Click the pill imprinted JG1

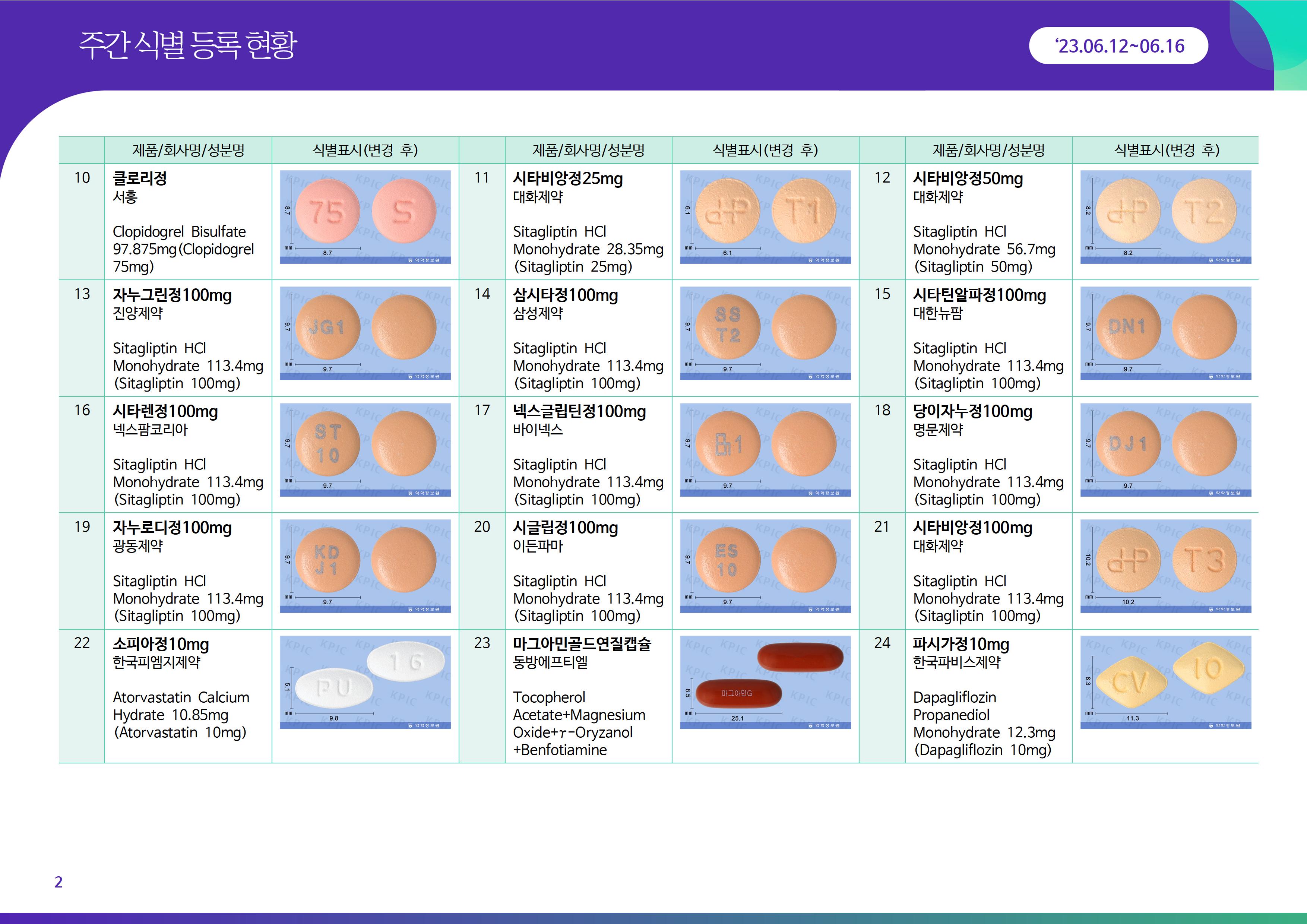327,327
